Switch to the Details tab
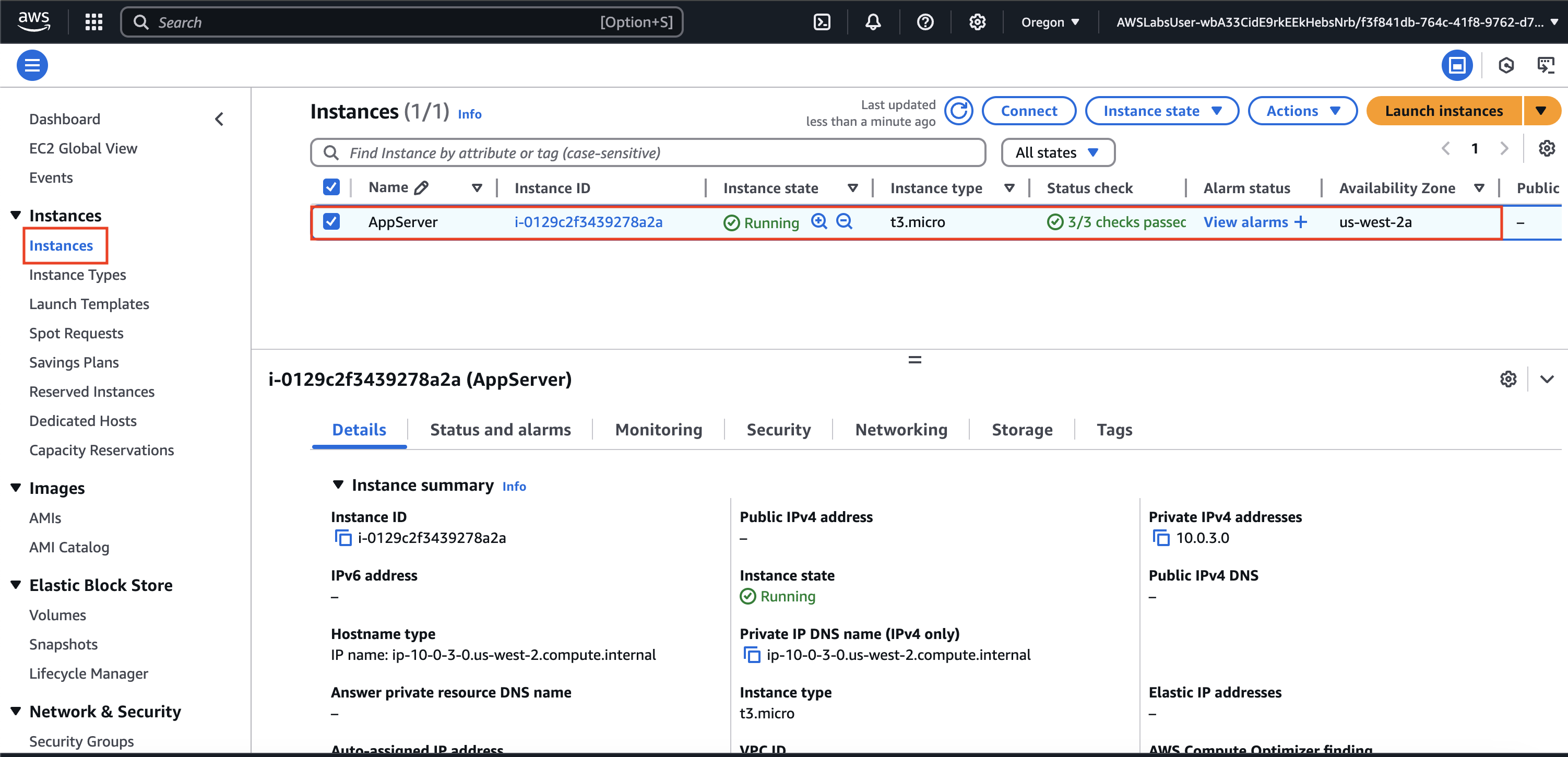This screenshot has height=757, width=1568. coord(359,430)
